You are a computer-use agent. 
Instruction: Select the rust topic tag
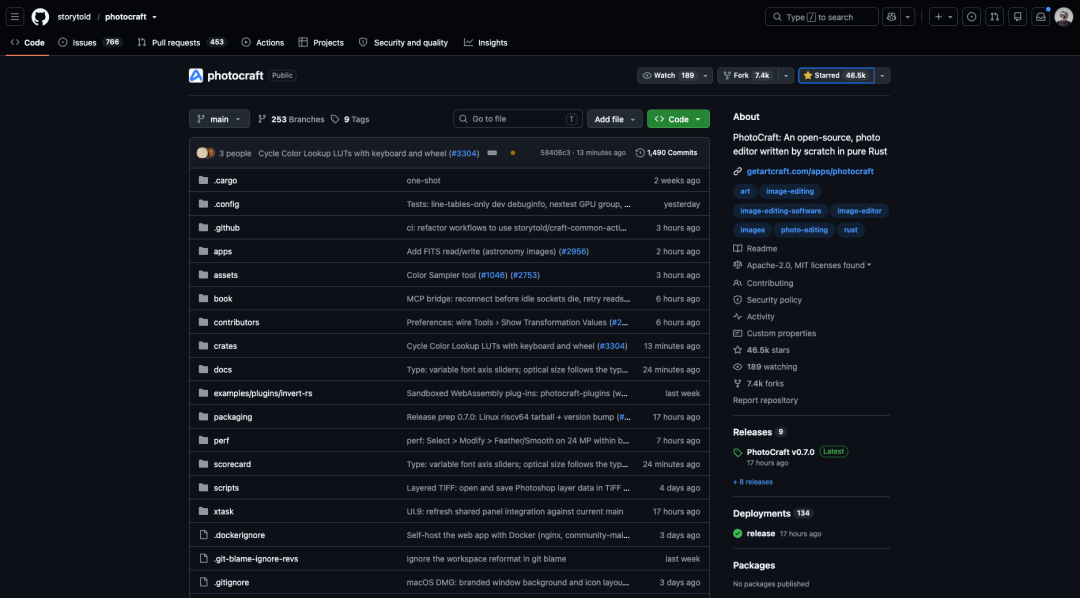851,230
